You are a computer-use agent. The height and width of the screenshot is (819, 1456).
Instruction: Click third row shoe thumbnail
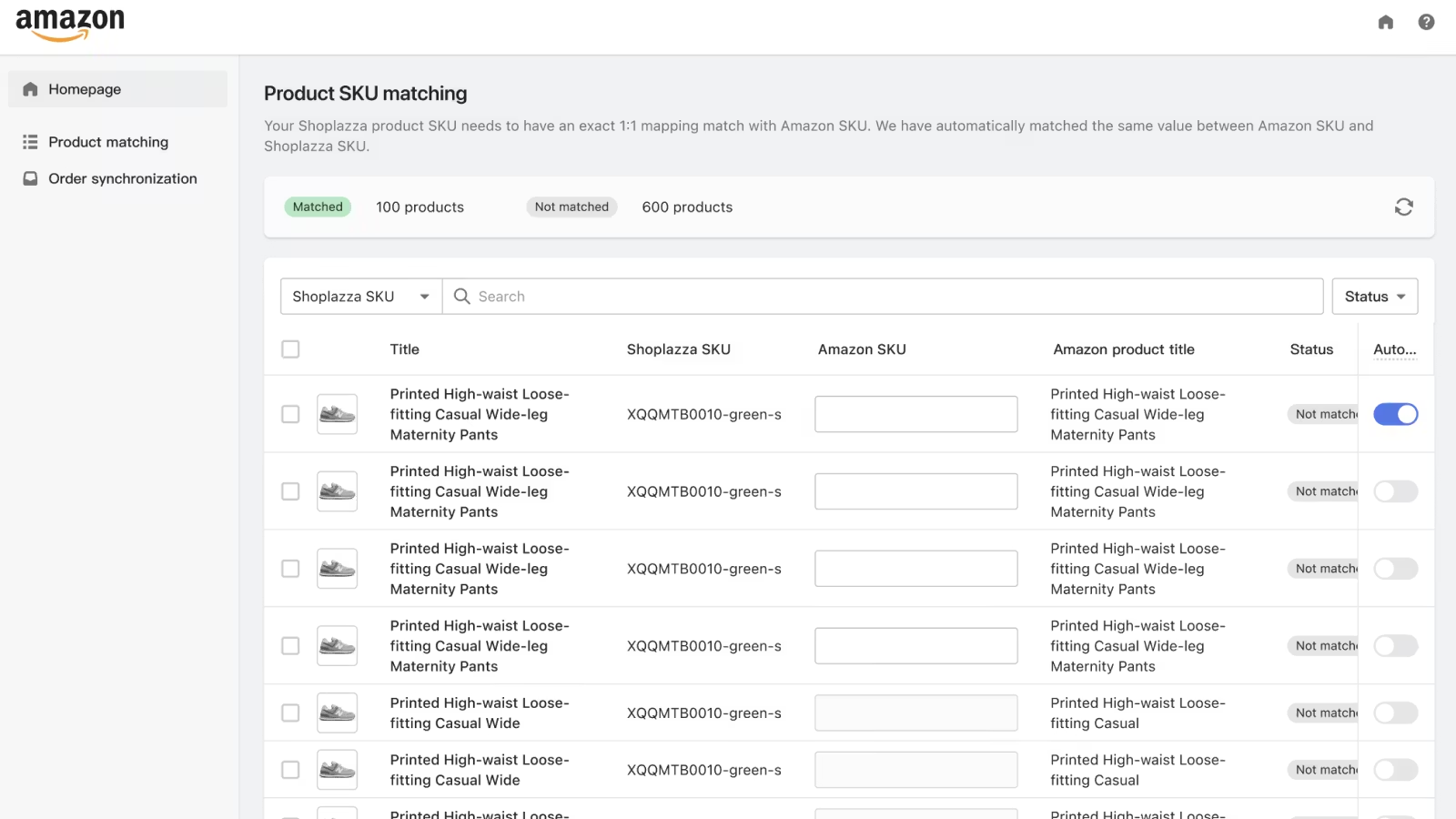pyautogui.click(x=337, y=569)
